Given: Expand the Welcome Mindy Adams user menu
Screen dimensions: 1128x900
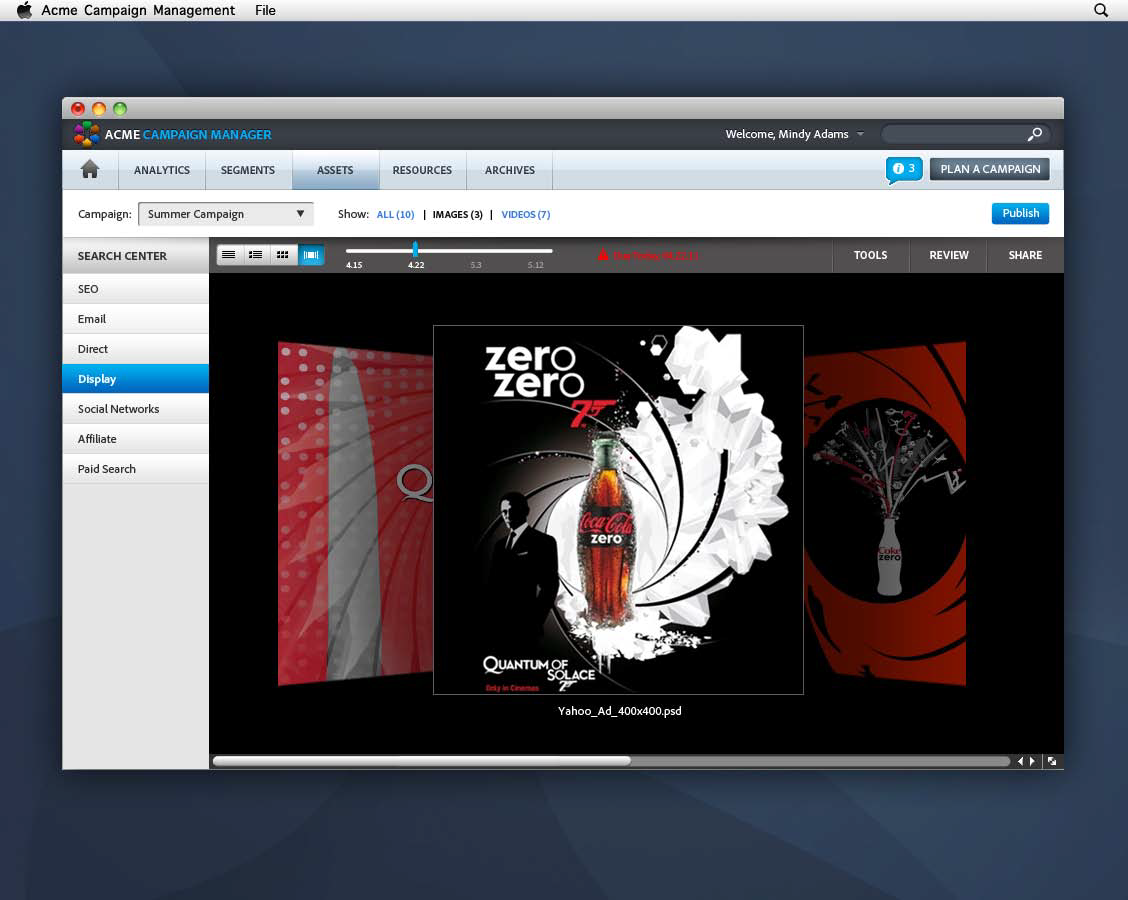Looking at the screenshot, I should tap(794, 135).
